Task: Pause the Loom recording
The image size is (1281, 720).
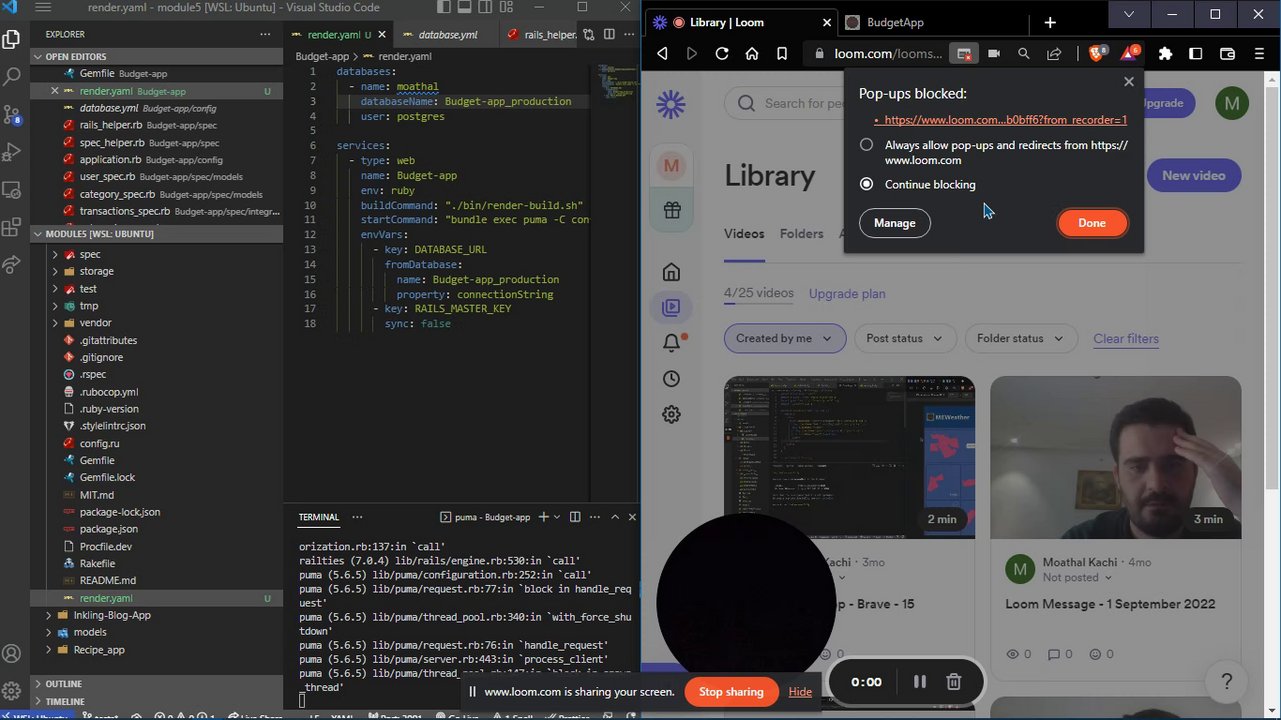Action: tap(920, 681)
